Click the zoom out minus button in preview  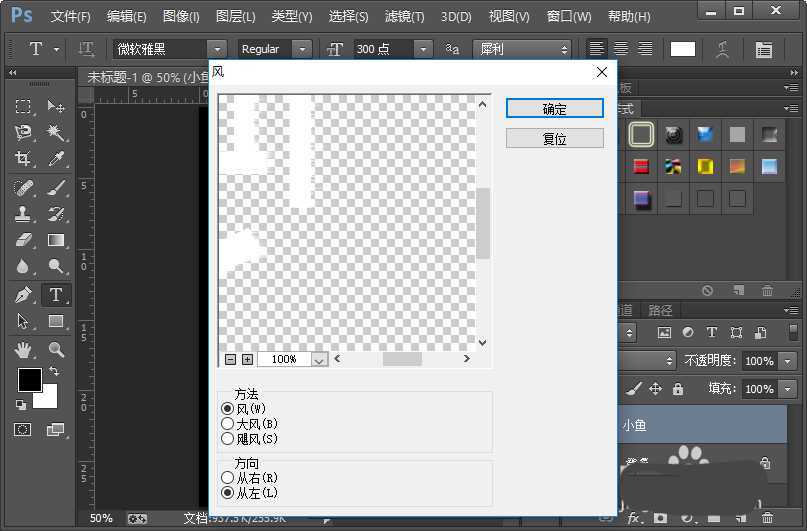[x=231, y=359]
